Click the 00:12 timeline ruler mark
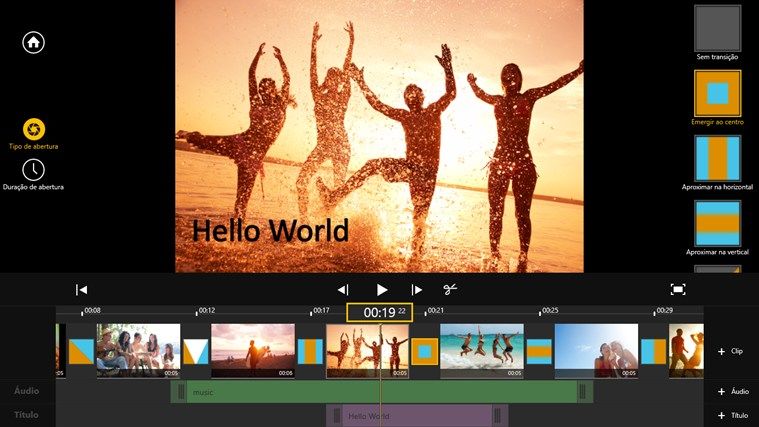The width and height of the screenshot is (759, 427). tap(206, 310)
